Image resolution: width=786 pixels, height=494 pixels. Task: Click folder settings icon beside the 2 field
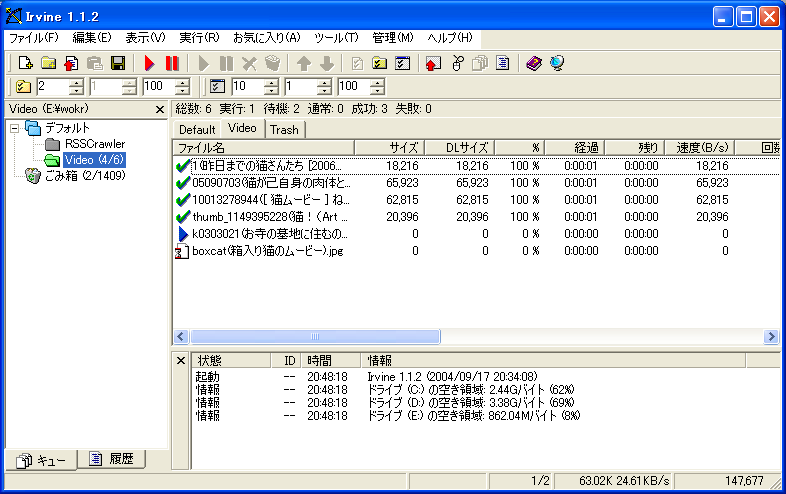tap(23, 86)
